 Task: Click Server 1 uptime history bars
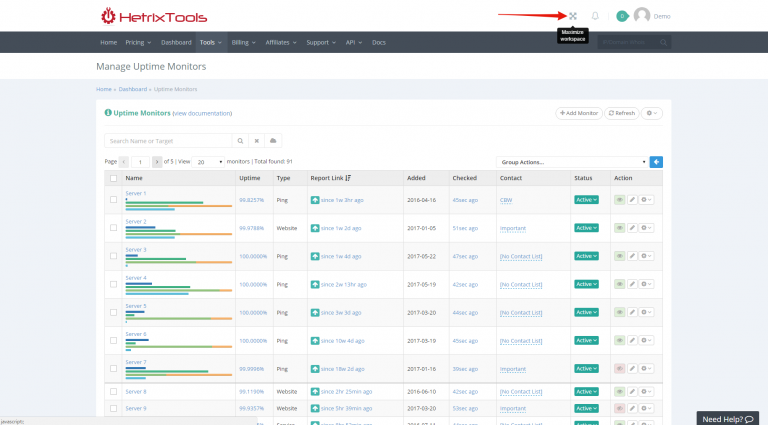(x=179, y=204)
